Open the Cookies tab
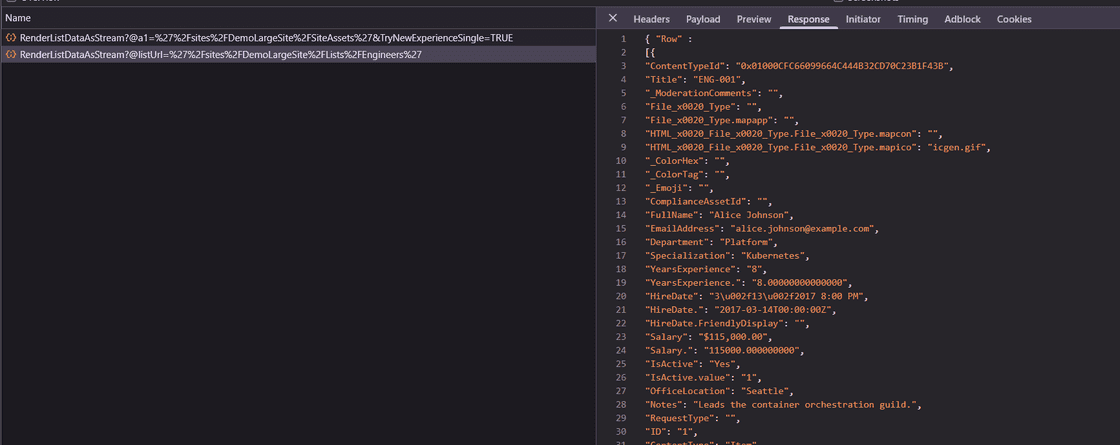Viewport: 1120px width, 445px height. coord(1014,19)
